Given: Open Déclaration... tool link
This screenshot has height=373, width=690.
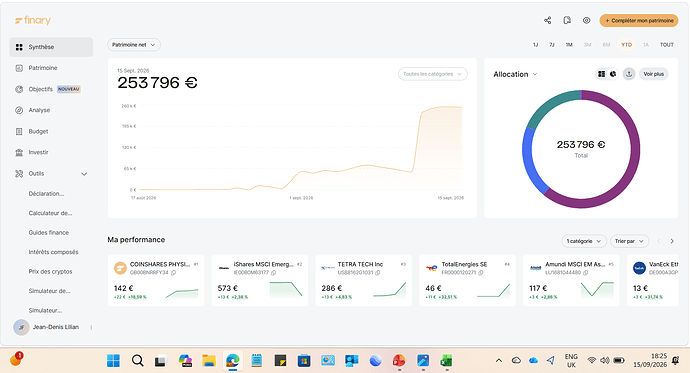Looking at the screenshot, I should [x=46, y=194].
